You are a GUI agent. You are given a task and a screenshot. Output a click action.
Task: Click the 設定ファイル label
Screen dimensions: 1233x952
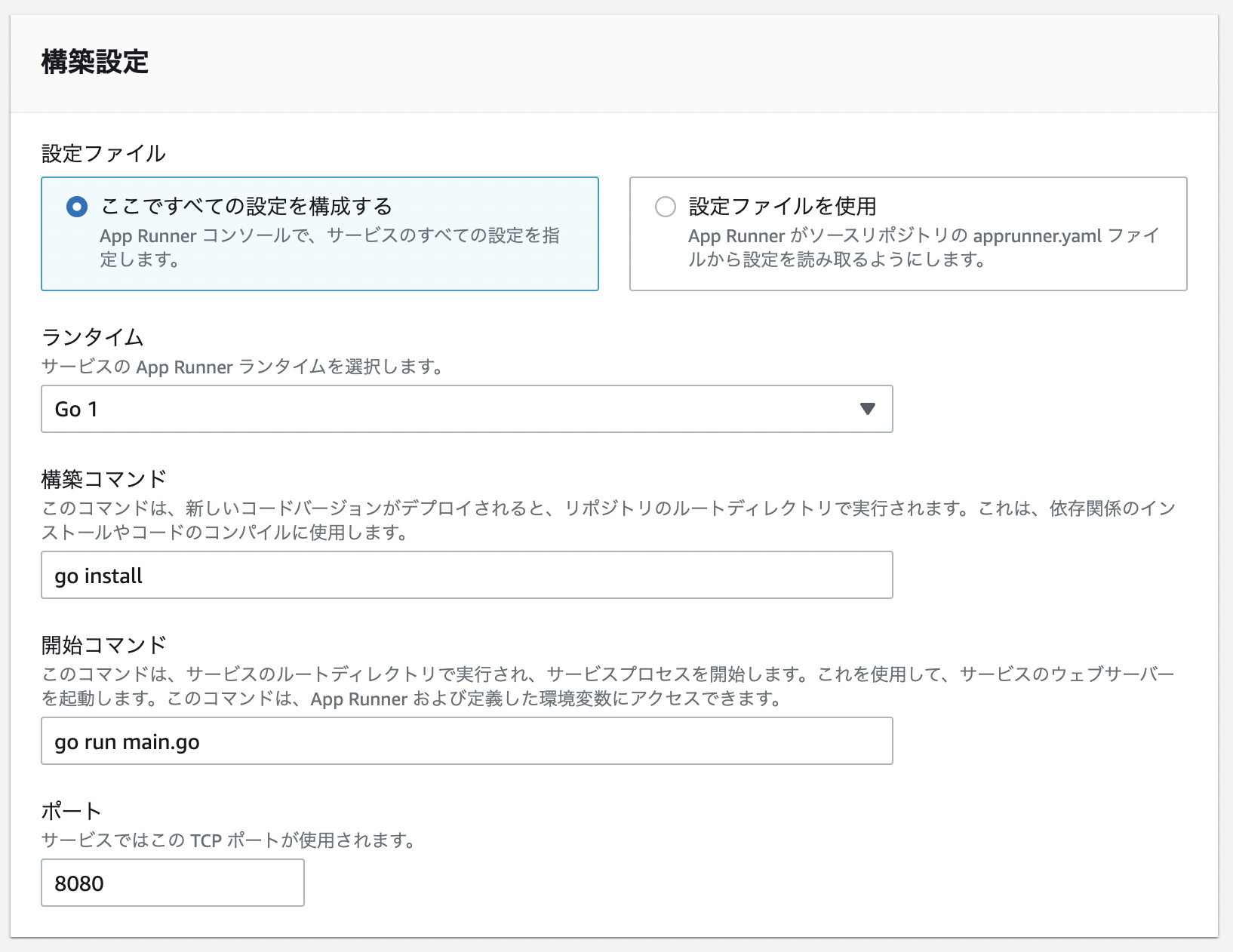[103, 154]
